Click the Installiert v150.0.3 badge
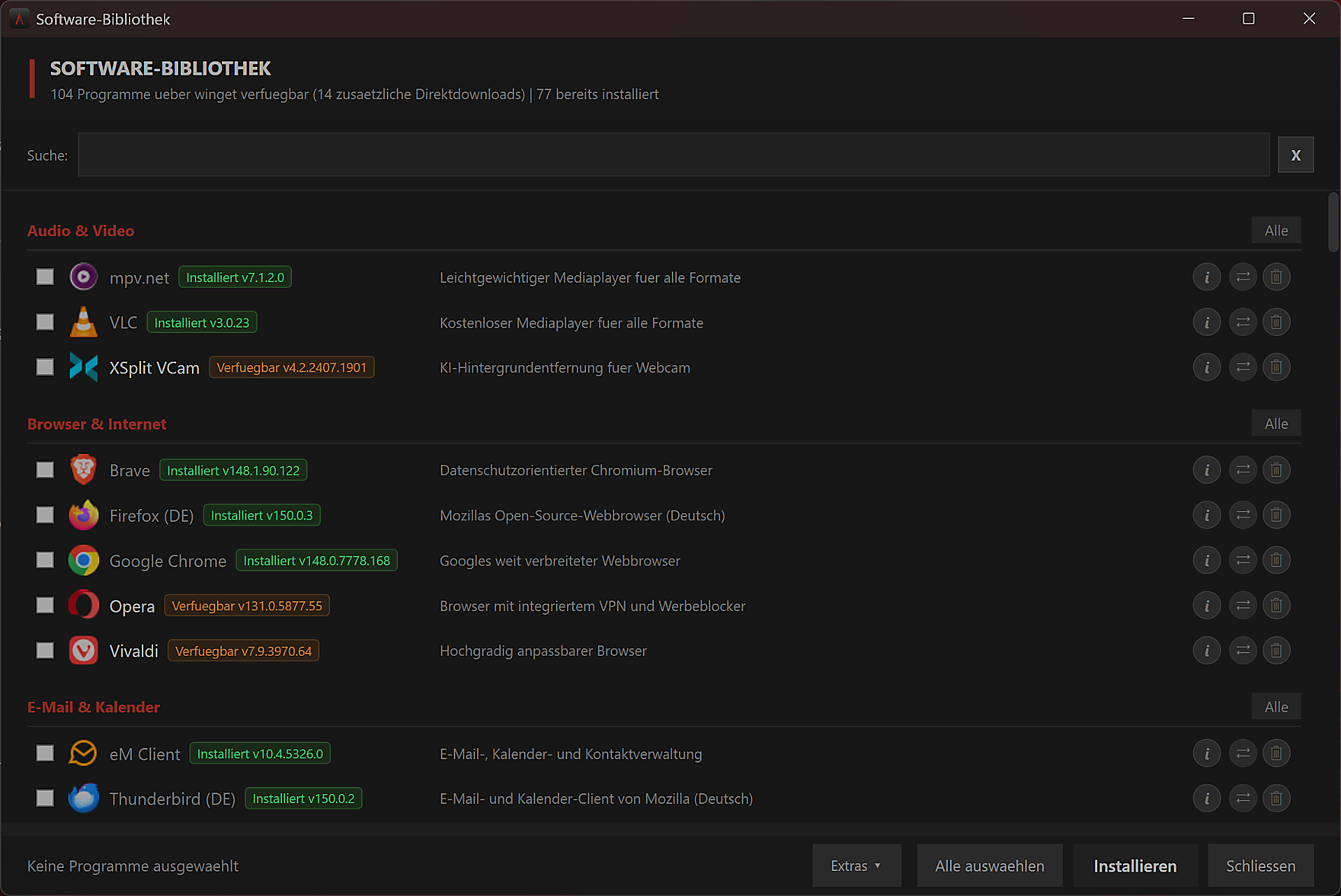 coord(262,515)
